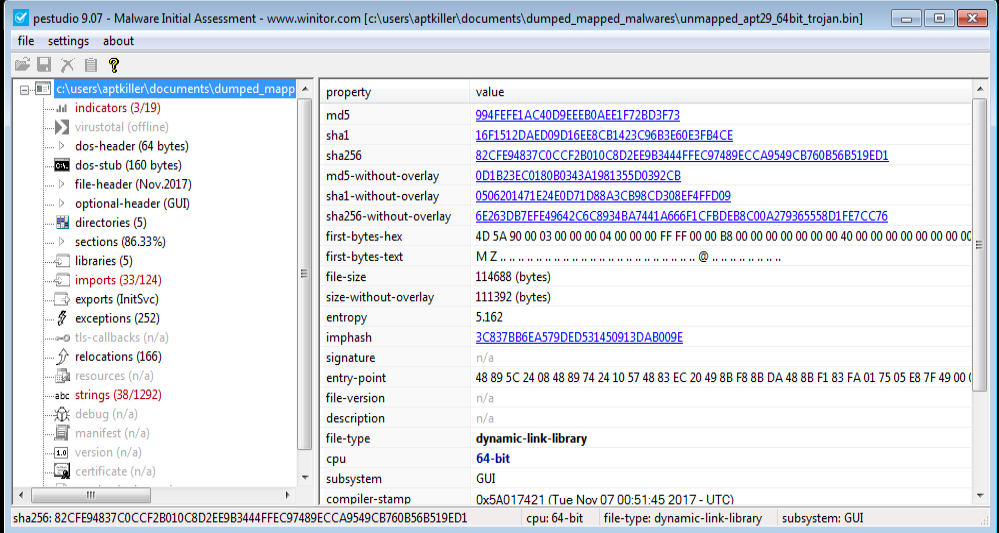Click the value column header

click(721, 92)
